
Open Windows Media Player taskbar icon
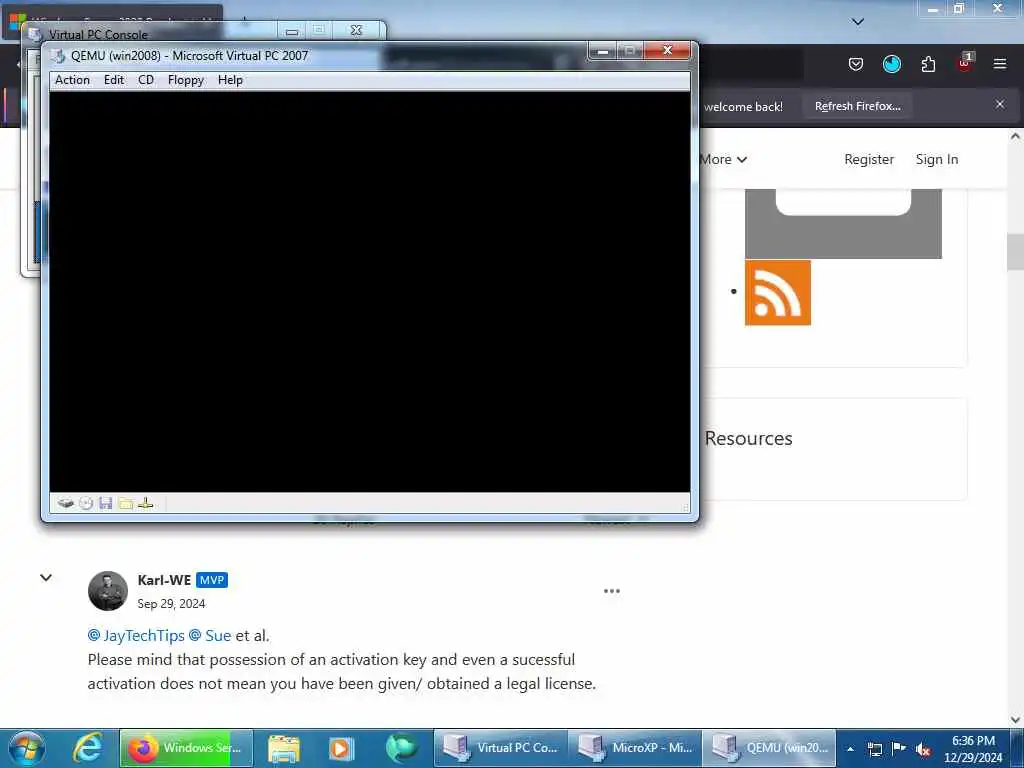(x=340, y=748)
